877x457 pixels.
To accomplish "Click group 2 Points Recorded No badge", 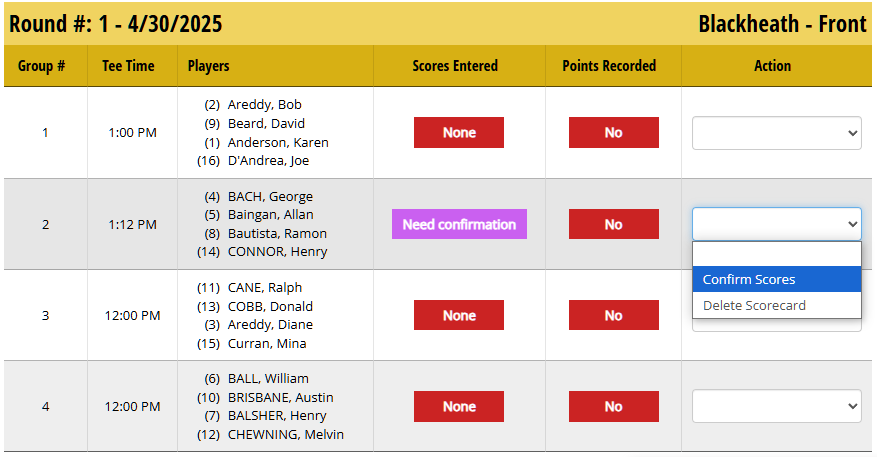I will click(613, 224).
